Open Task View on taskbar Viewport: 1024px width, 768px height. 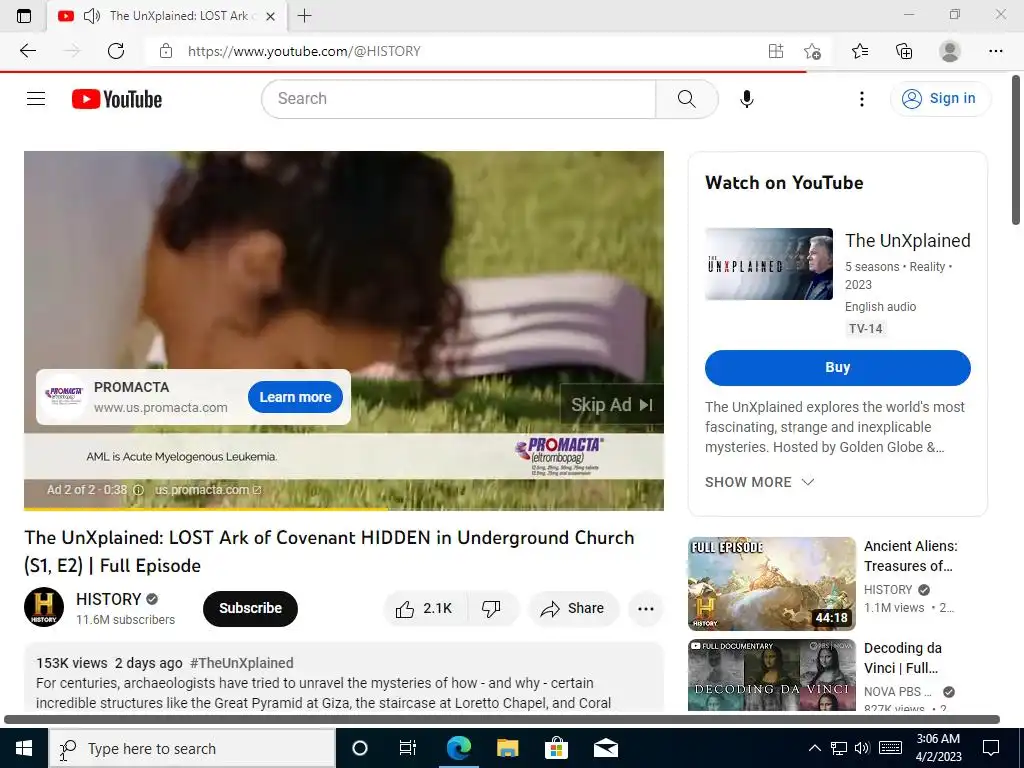408,748
